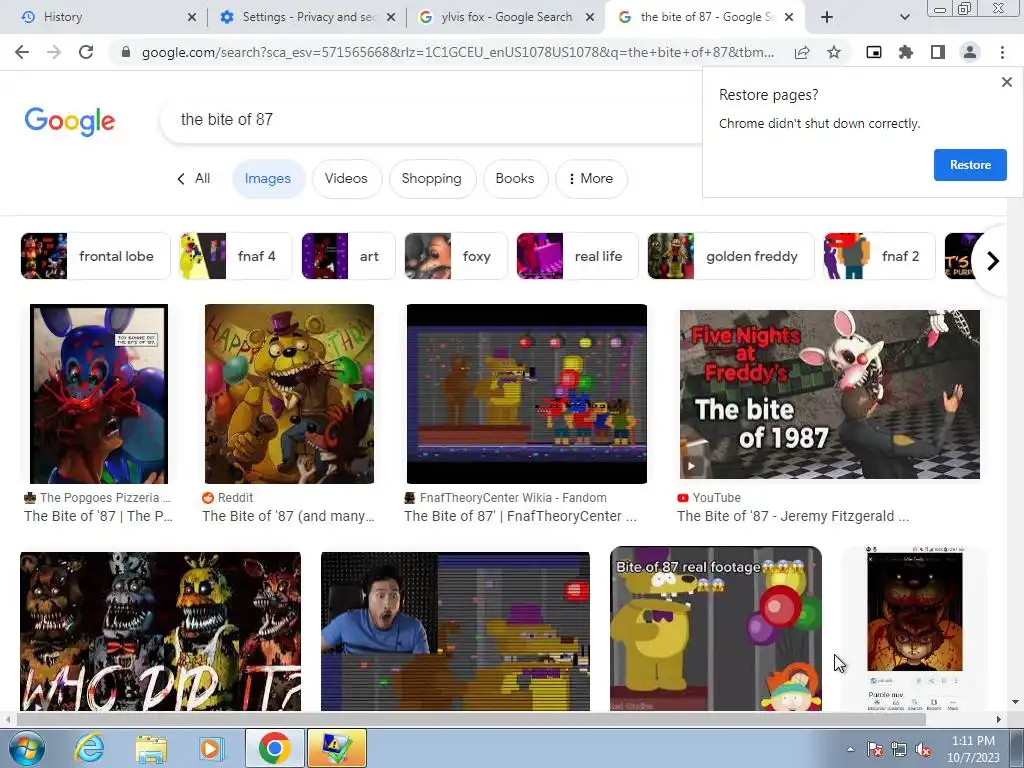Open the media control toolbar icon
The image size is (1024, 768).
874,52
